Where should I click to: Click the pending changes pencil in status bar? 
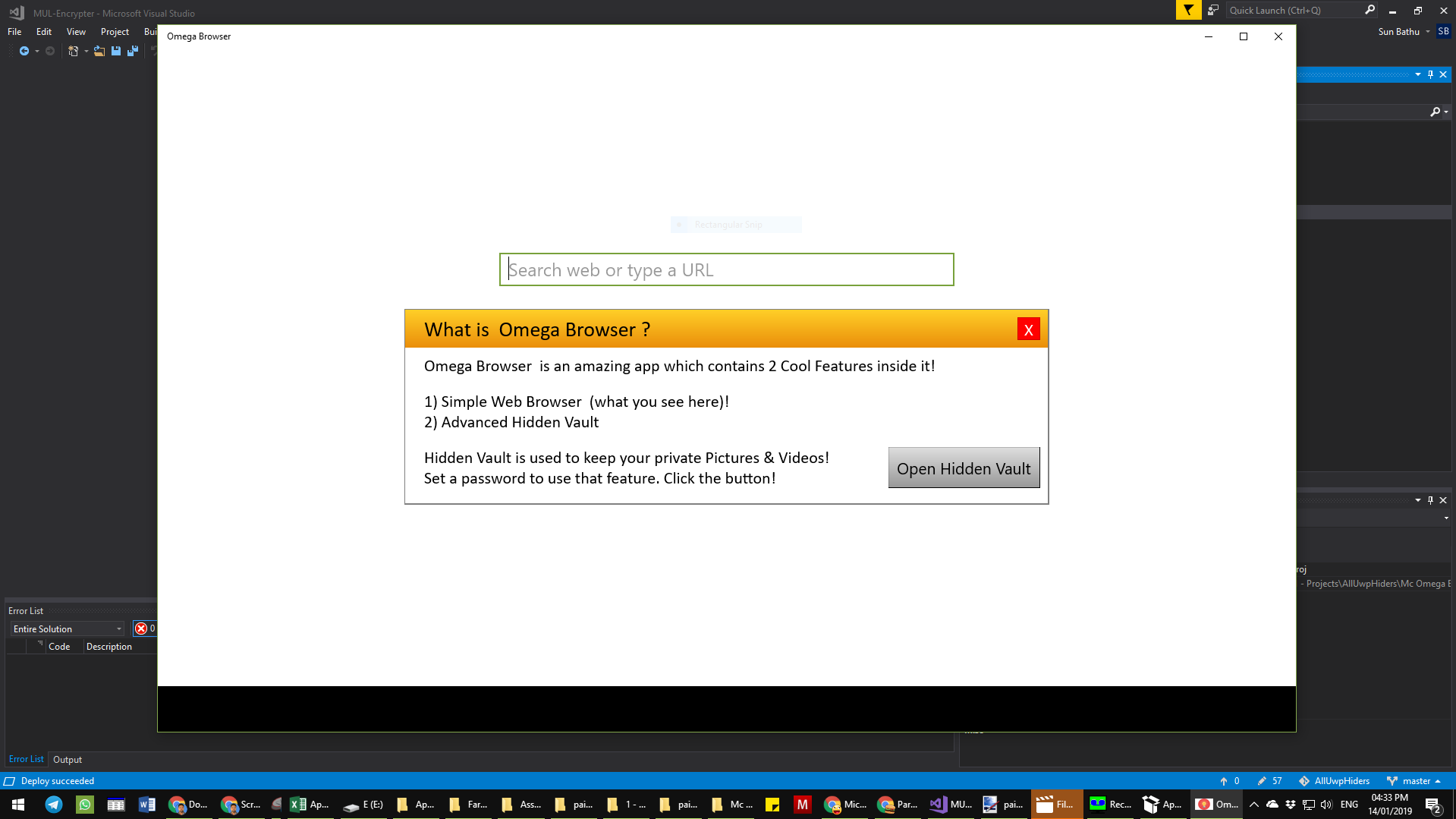coord(1262,781)
